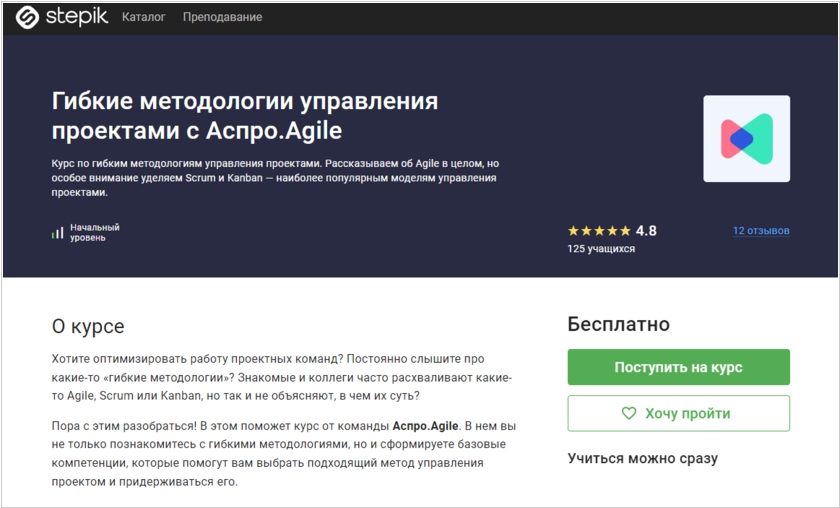This screenshot has height=508, width=840.
Task: Click the 4.8 rating value
Action: coord(646,231)
